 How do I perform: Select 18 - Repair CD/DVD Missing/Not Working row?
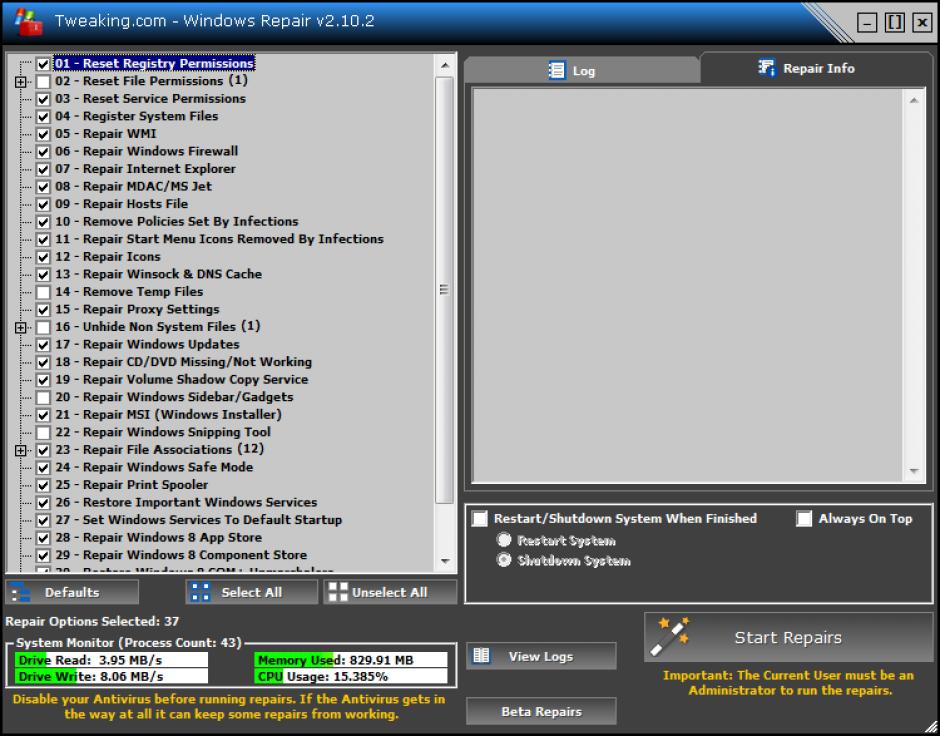pos(183,361)
